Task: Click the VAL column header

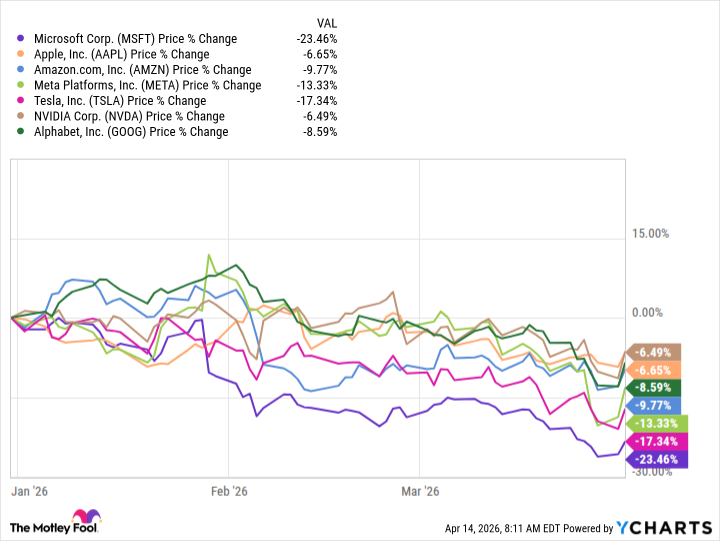Action: point(325,22)
